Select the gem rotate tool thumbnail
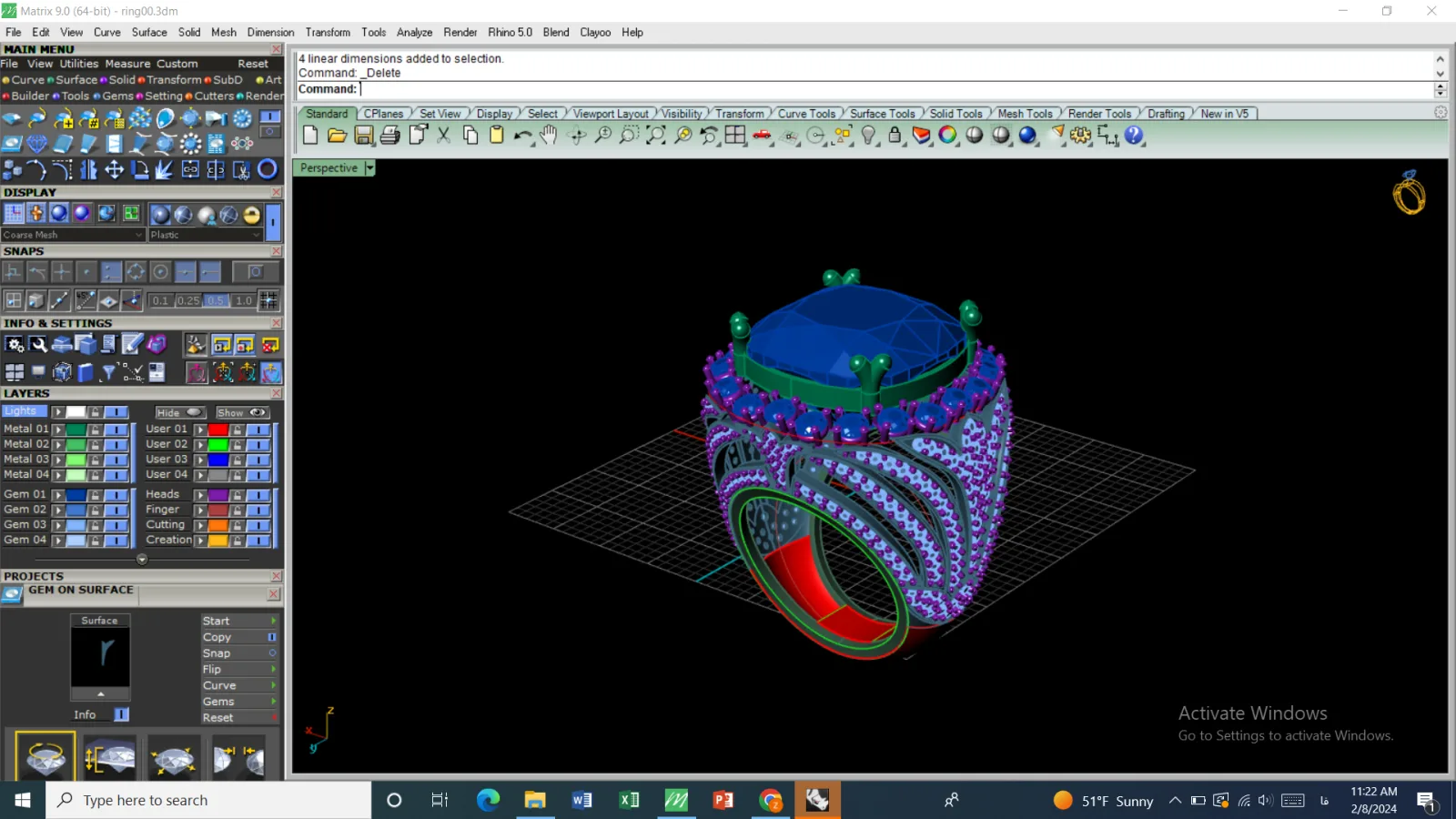 point(45,757)
